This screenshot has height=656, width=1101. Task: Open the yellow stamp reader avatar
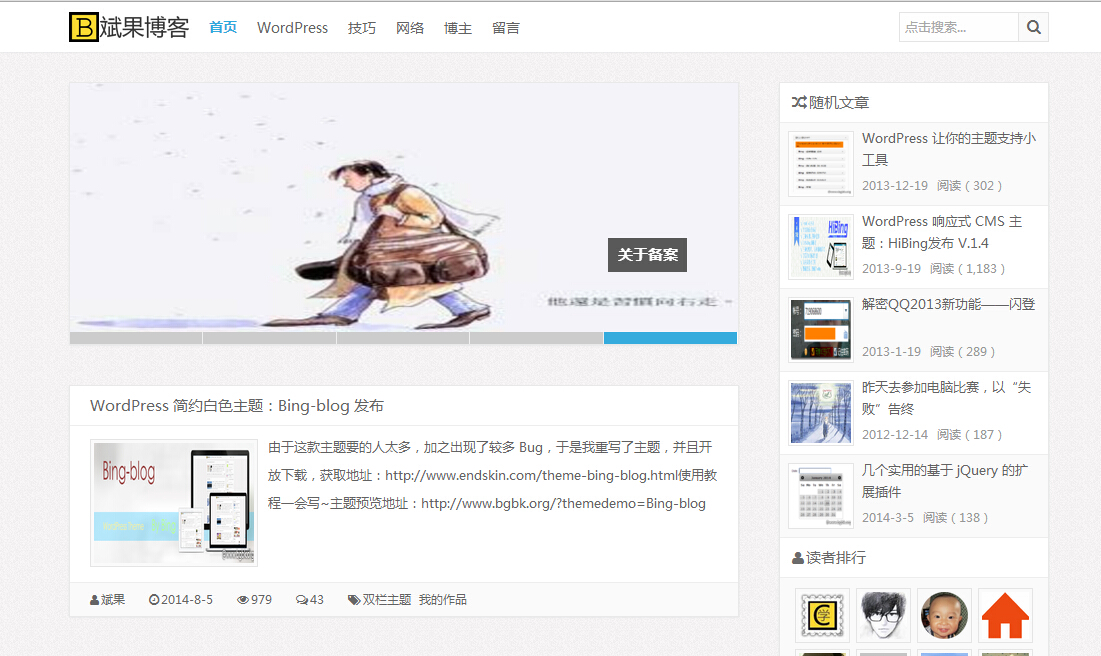(822, 615)
